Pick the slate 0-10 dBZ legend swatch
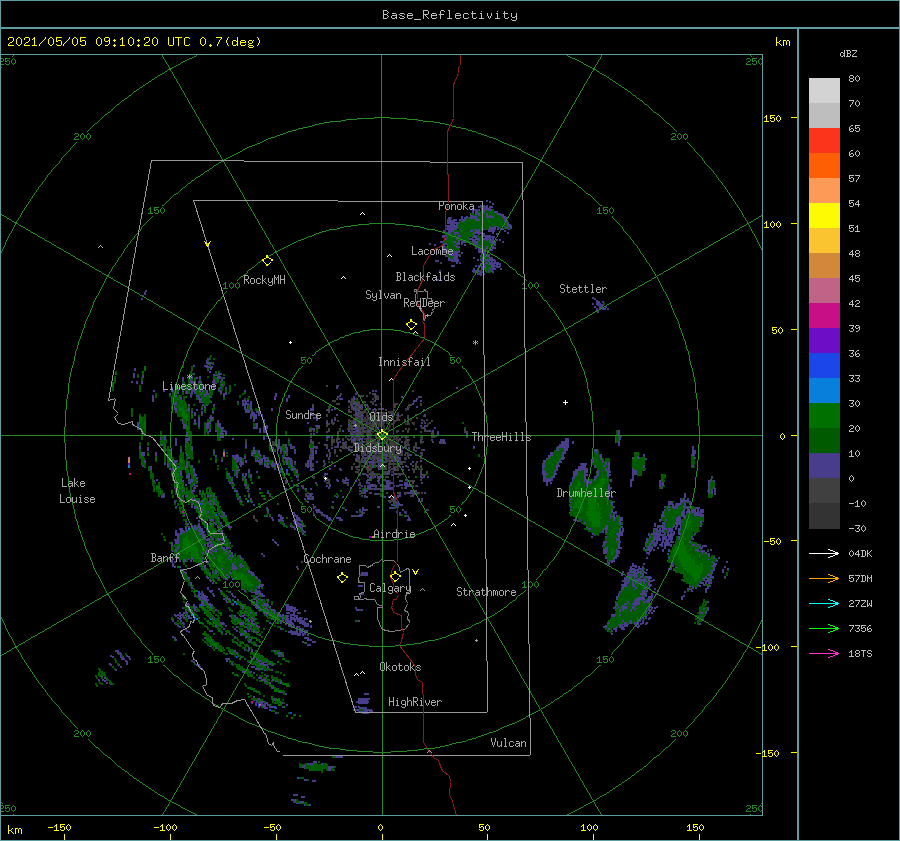The height and width of the screenshot is (841, 900). (x=824, y=466)
